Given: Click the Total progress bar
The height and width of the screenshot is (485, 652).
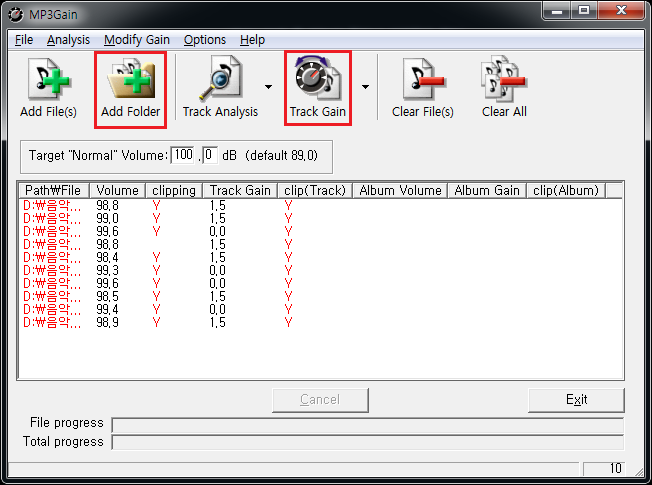Looking at the screenshot, I should point(368,442).
